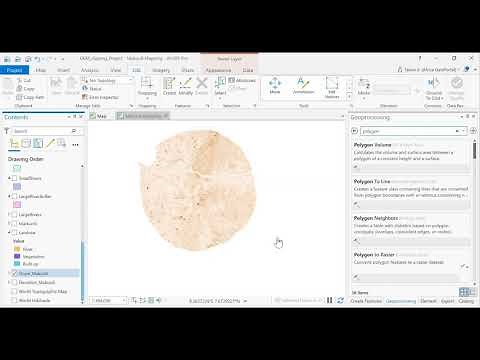Click the yellow River landuse swatch

pos(17,249)
